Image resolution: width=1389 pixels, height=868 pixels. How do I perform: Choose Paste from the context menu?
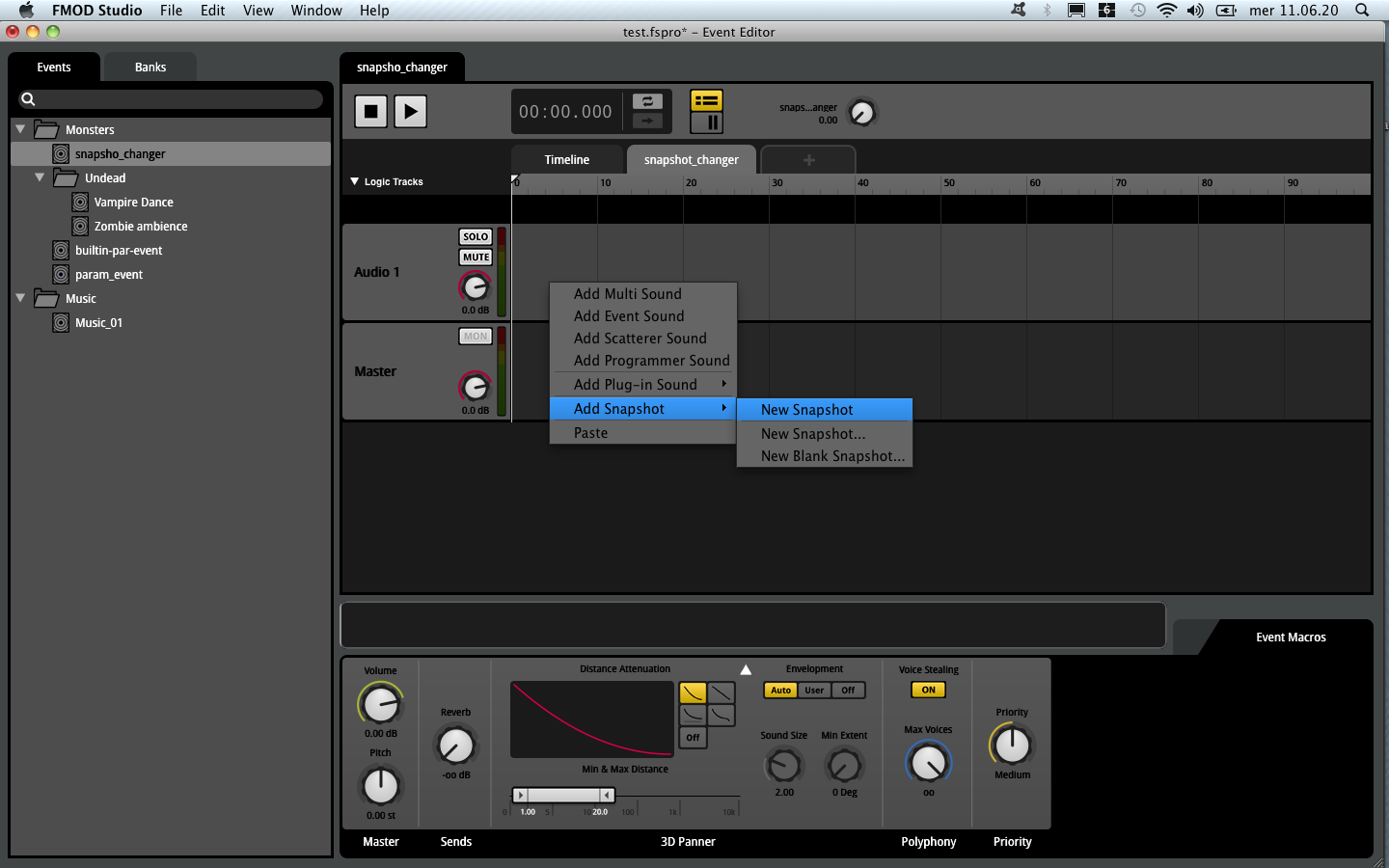(643, 433)
